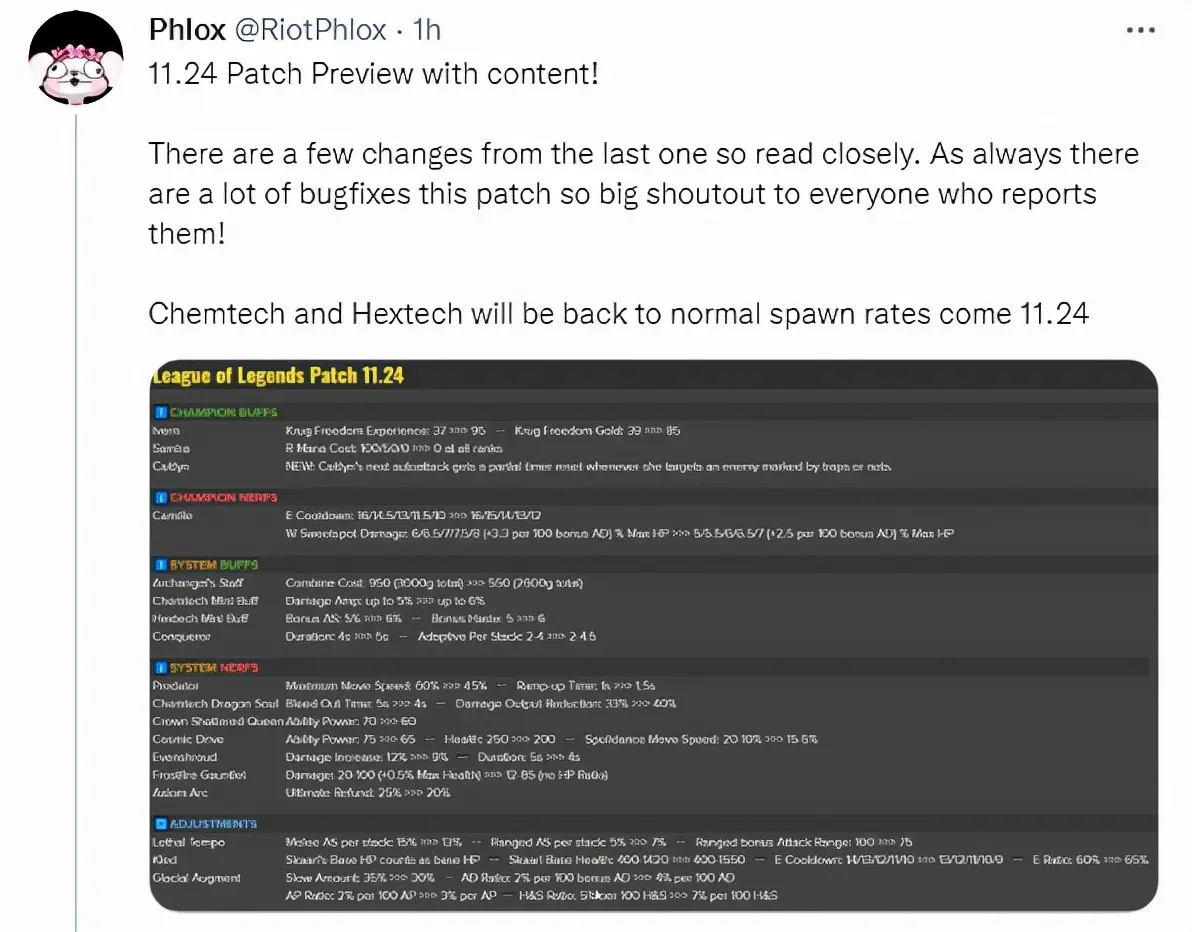Click the blue icon beside System Nerfs
This screenshot has width=1192, height=932.
(x=160, y=667)
